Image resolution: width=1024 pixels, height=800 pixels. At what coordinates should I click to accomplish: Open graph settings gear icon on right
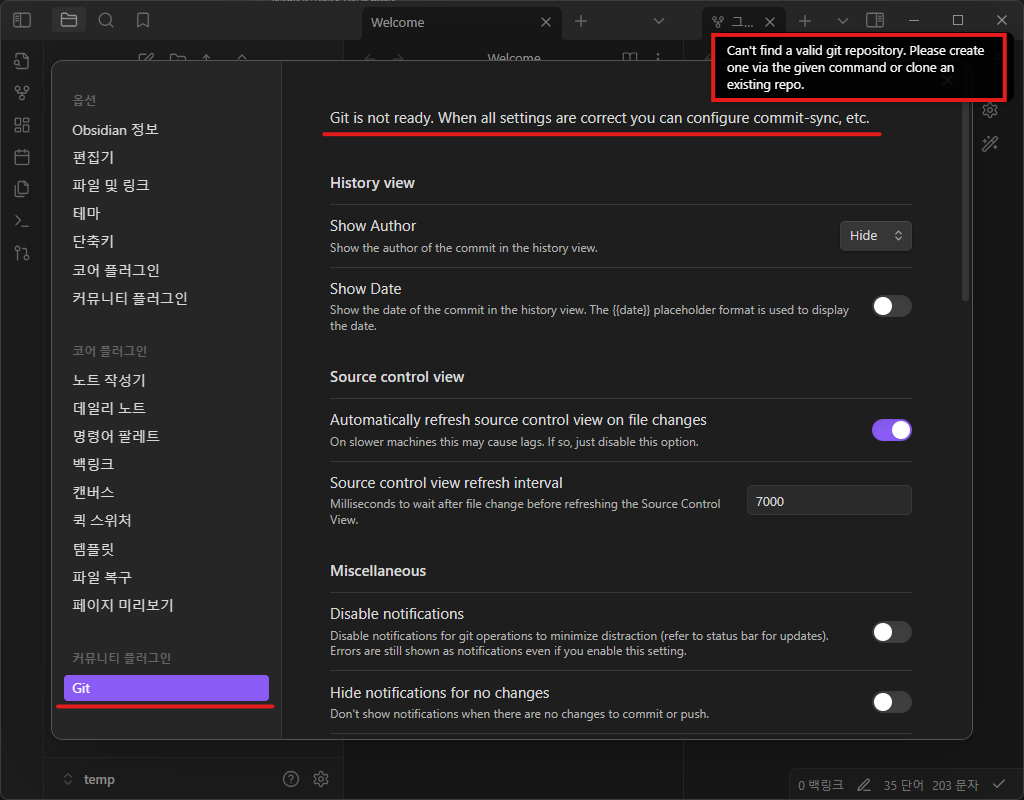[990, 110]
